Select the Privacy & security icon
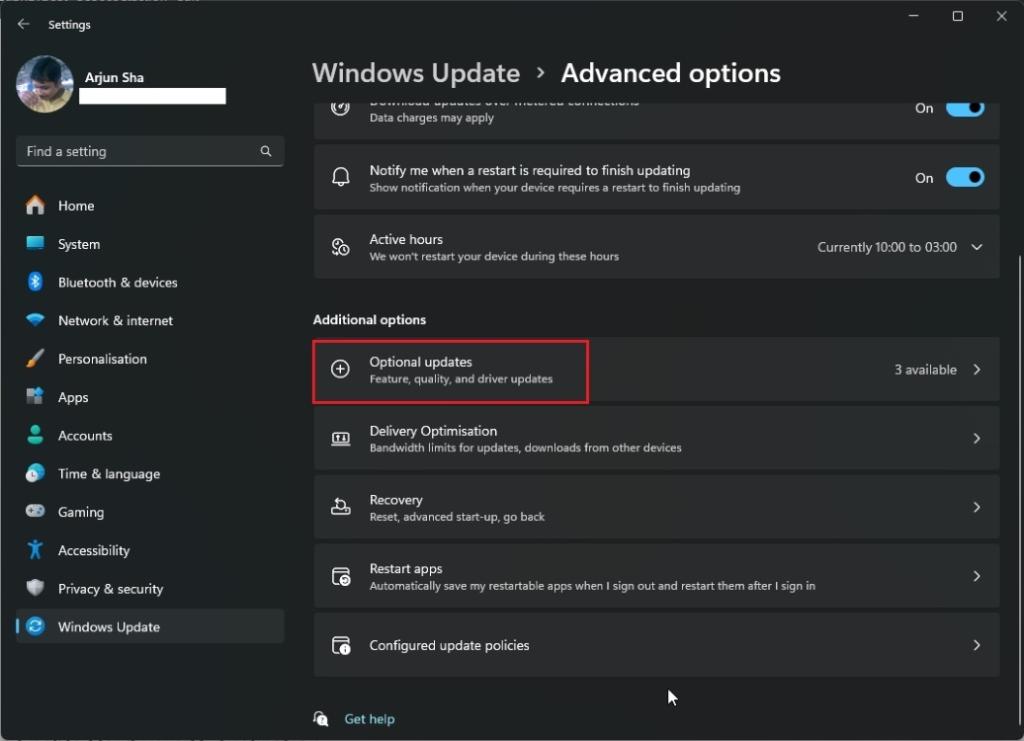1024x741 pixels. pyautogui.click(x=34, y=588)
